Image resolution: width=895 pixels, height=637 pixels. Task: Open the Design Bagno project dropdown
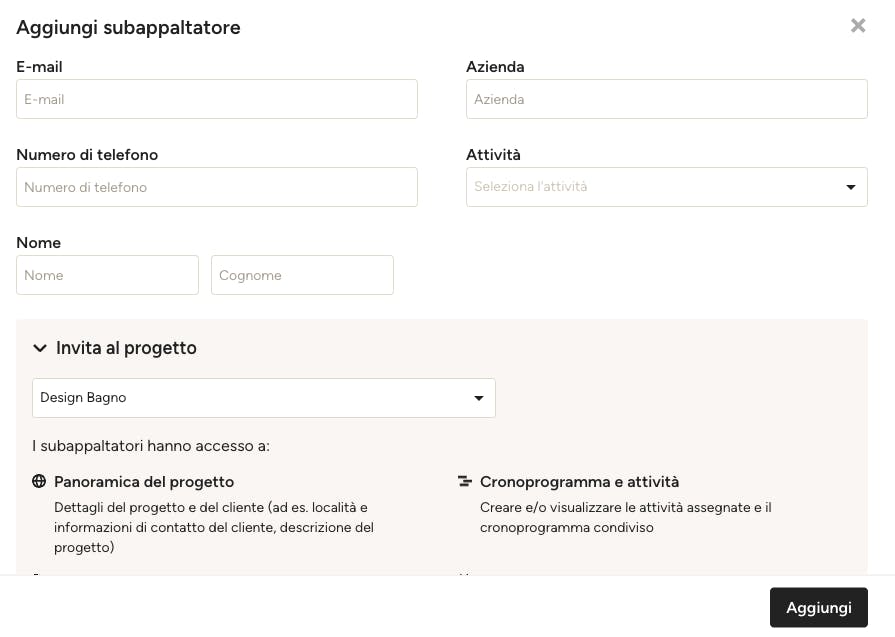(264, 398)
